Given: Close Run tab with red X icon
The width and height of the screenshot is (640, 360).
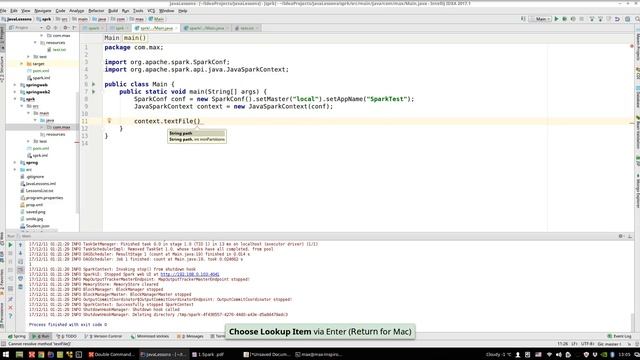Looking at the screenshot, I should pos(10,308).
